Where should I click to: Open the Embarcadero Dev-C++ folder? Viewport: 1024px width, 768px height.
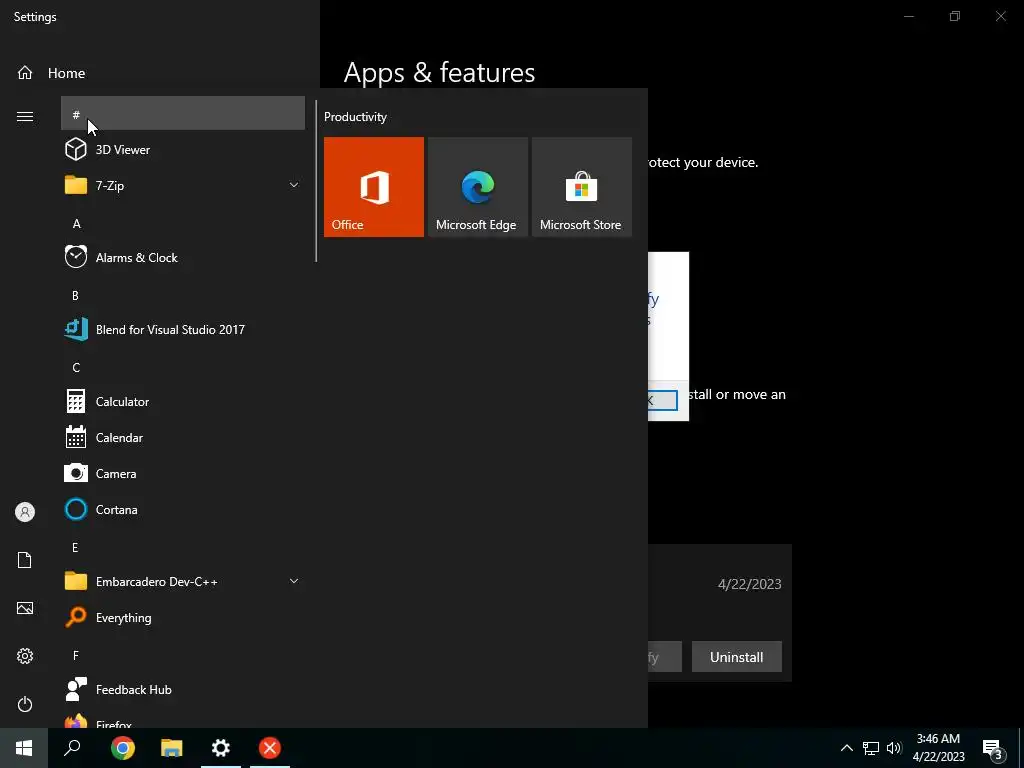[183, 581]
